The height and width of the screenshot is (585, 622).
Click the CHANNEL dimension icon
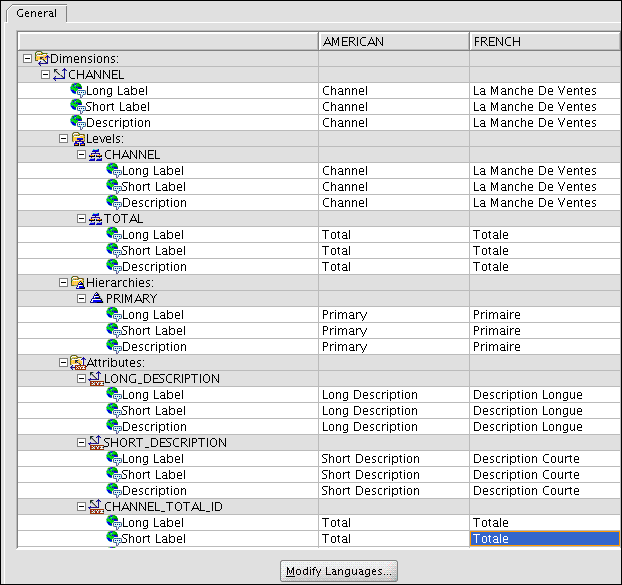pos(59,75)
